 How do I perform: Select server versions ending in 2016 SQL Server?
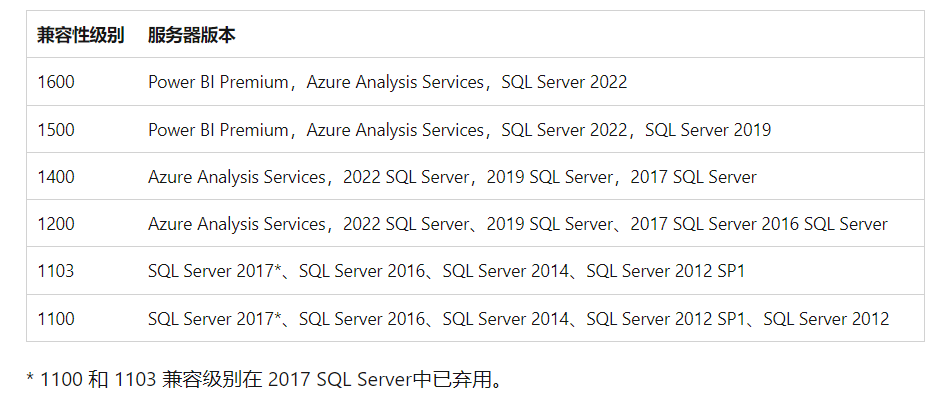pyautogui.click(x=518, y=224)
